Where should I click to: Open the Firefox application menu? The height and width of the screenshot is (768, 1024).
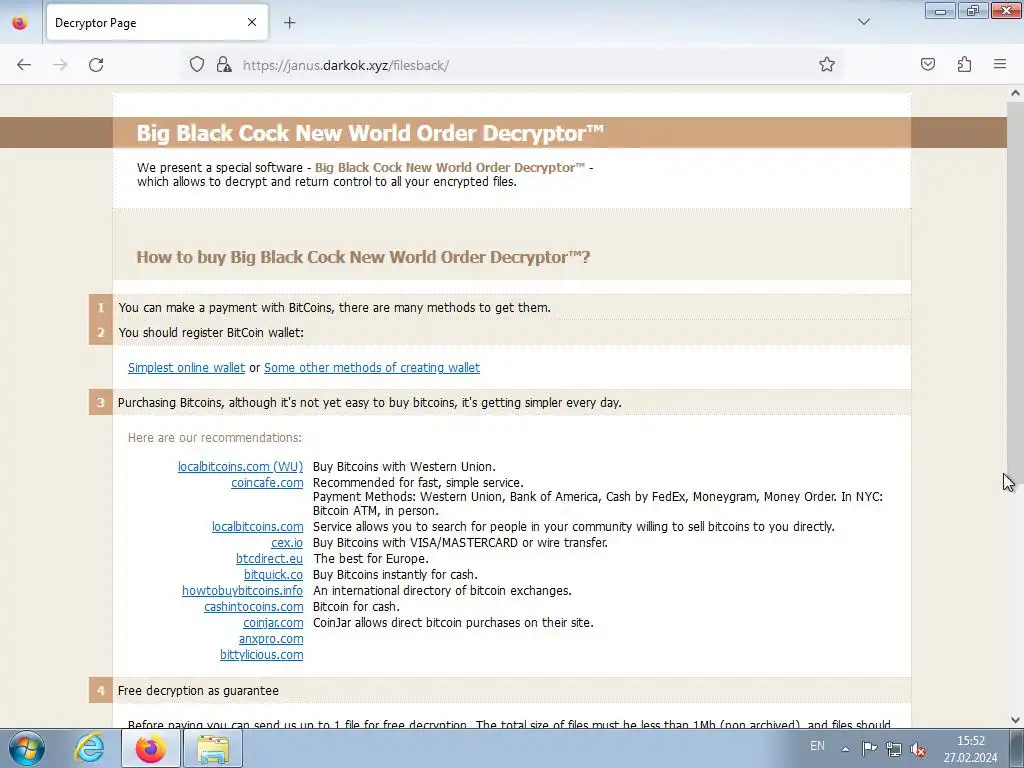1000,65
